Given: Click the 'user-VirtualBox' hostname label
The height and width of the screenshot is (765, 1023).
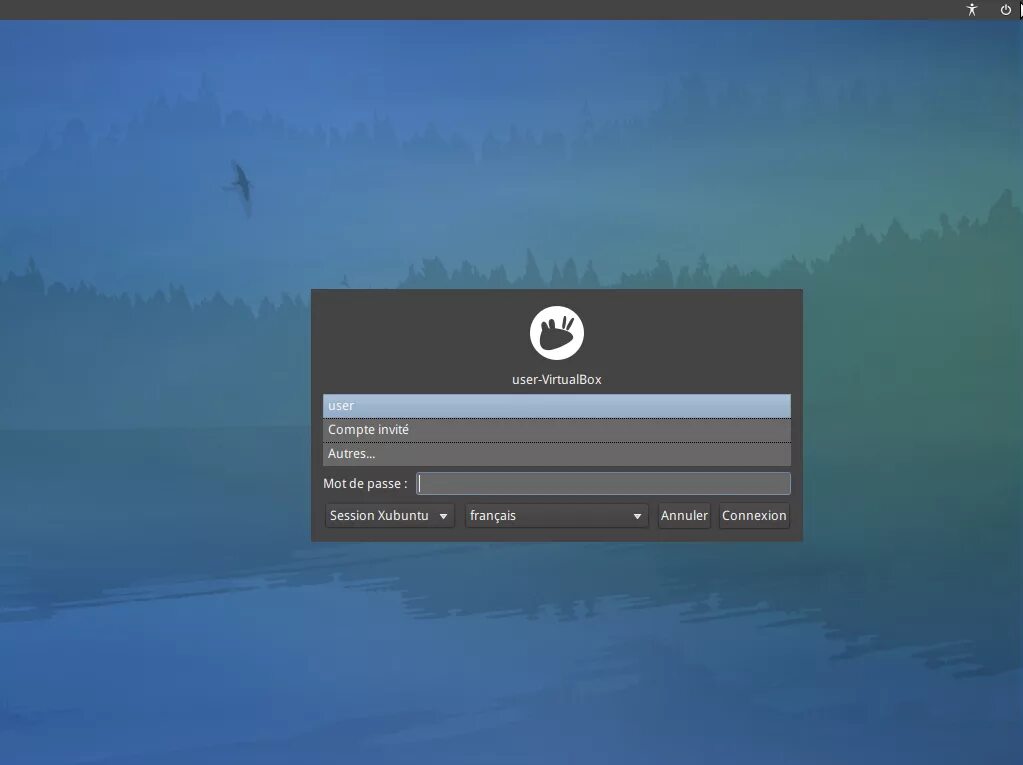Looking at the screenshot, I should coord(556,379).
